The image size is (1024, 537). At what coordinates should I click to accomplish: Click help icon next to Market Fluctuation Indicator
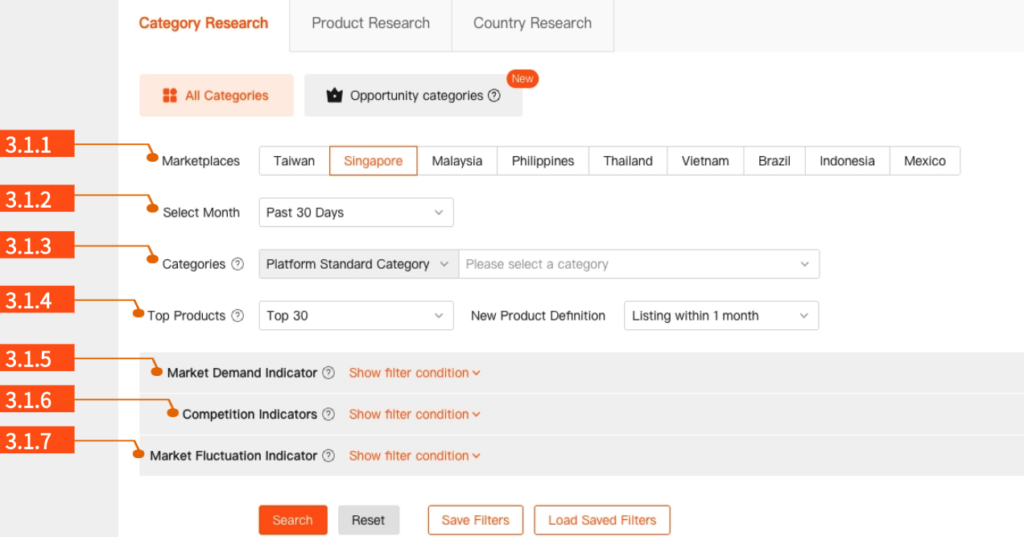(328, 456)
